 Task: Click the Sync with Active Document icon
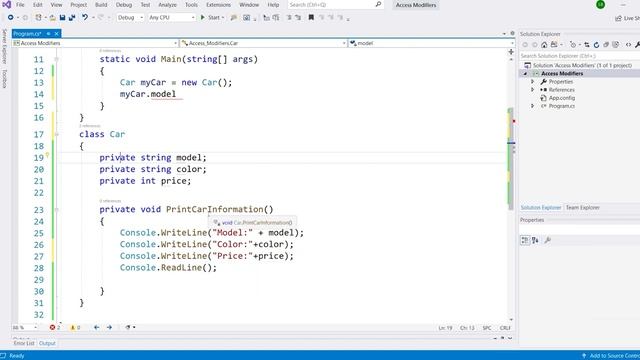587,44
